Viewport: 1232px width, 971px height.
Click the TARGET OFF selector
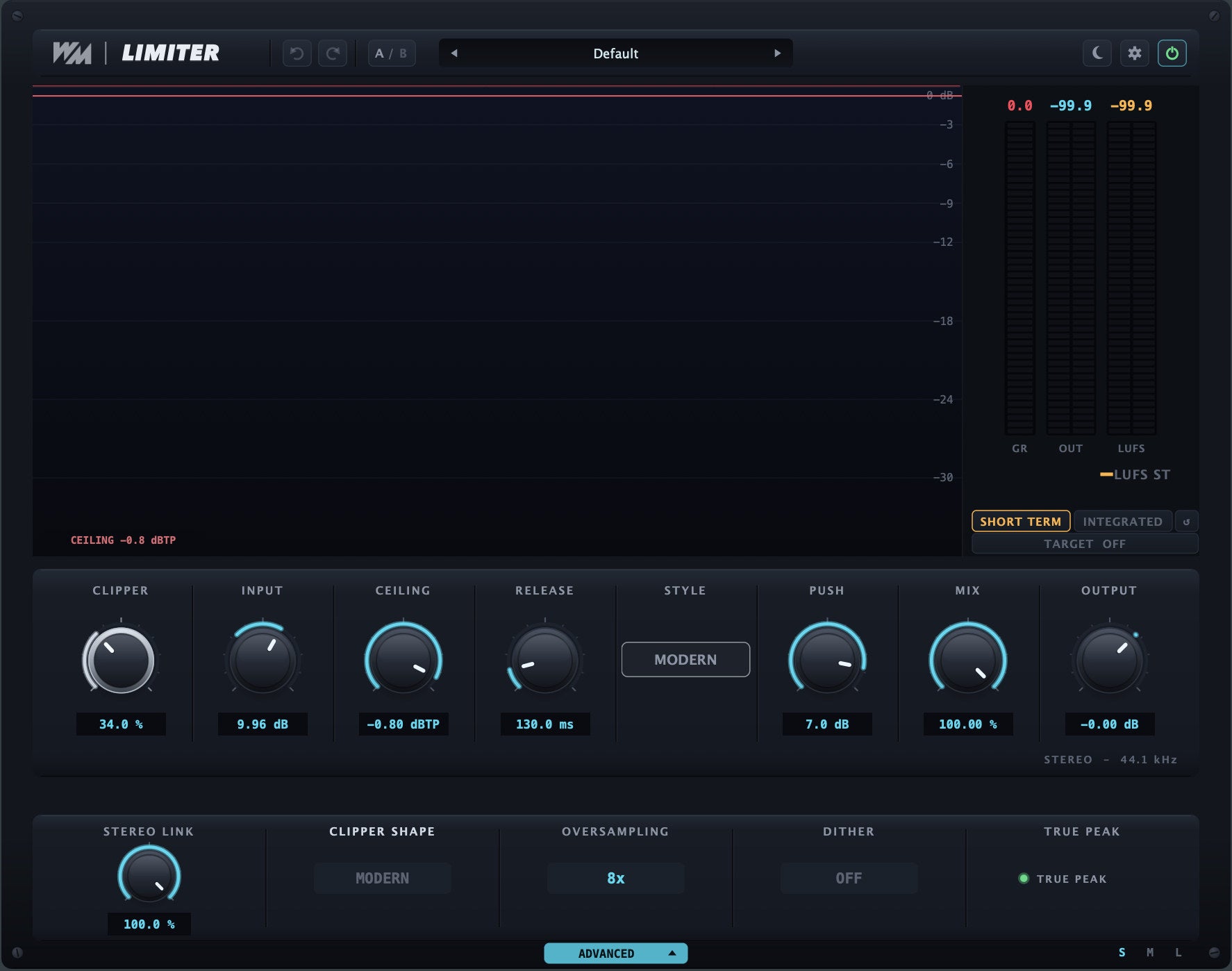coord(1085,544)
